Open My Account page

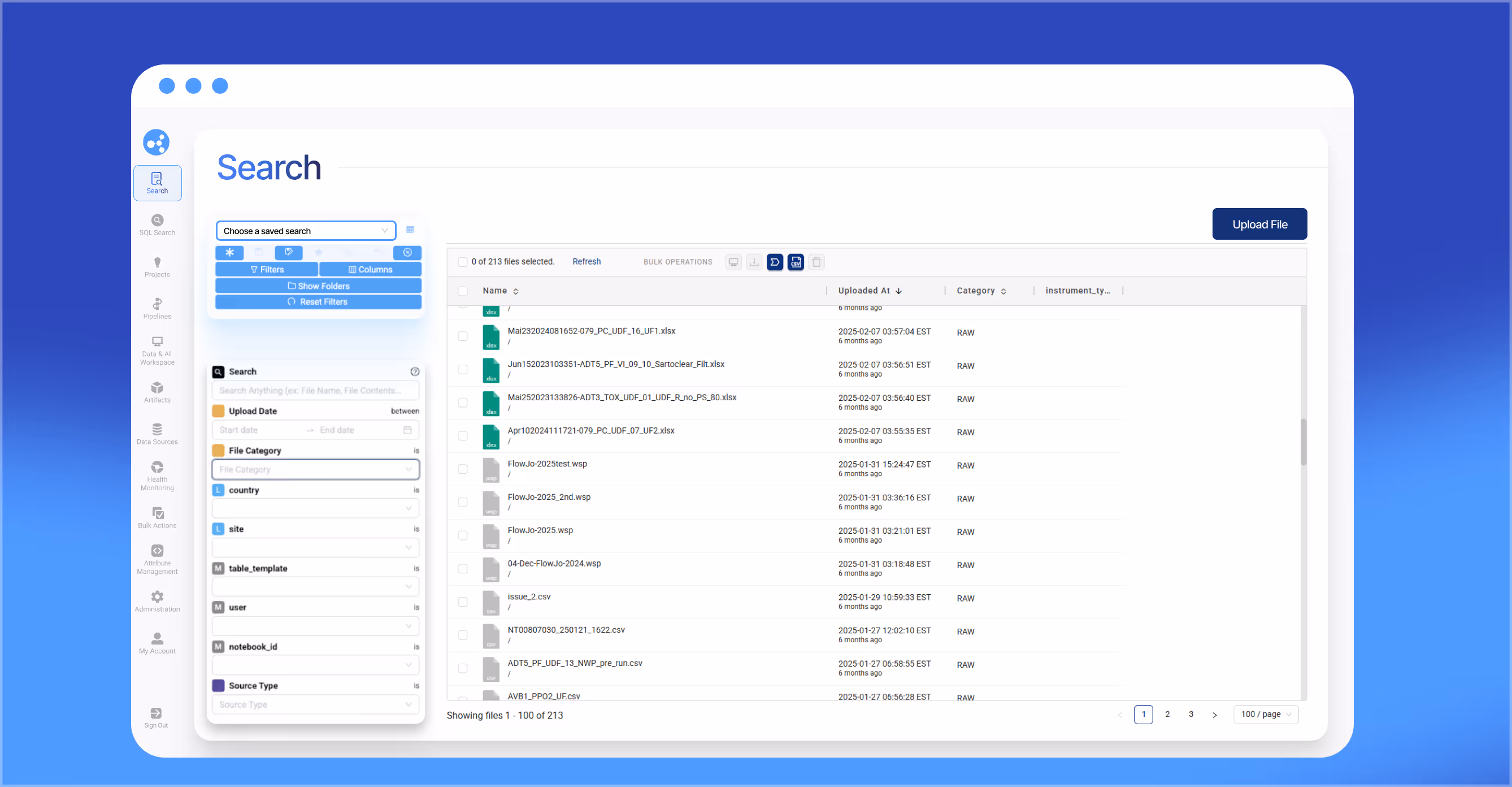[157, 644]
